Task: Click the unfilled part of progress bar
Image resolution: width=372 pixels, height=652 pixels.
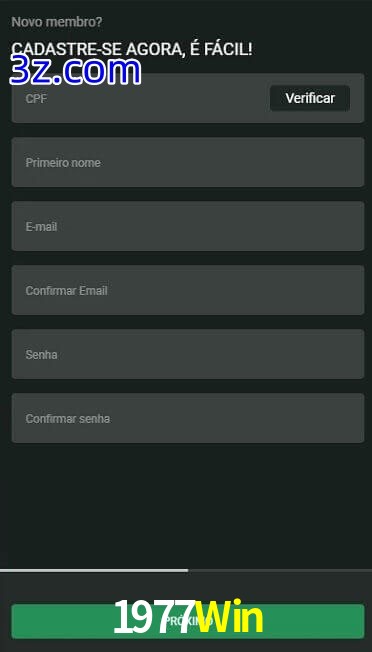Action: click(280, 570)
